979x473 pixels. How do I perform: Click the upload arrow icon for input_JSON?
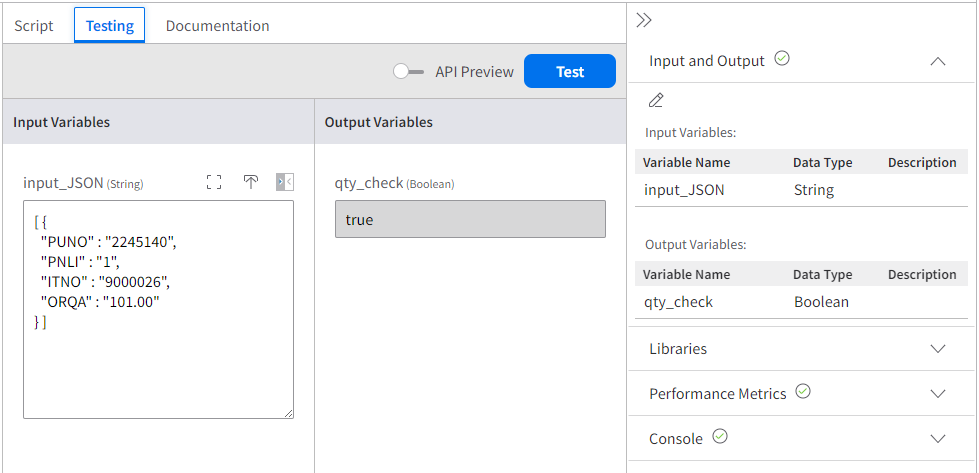pos(250,182)
